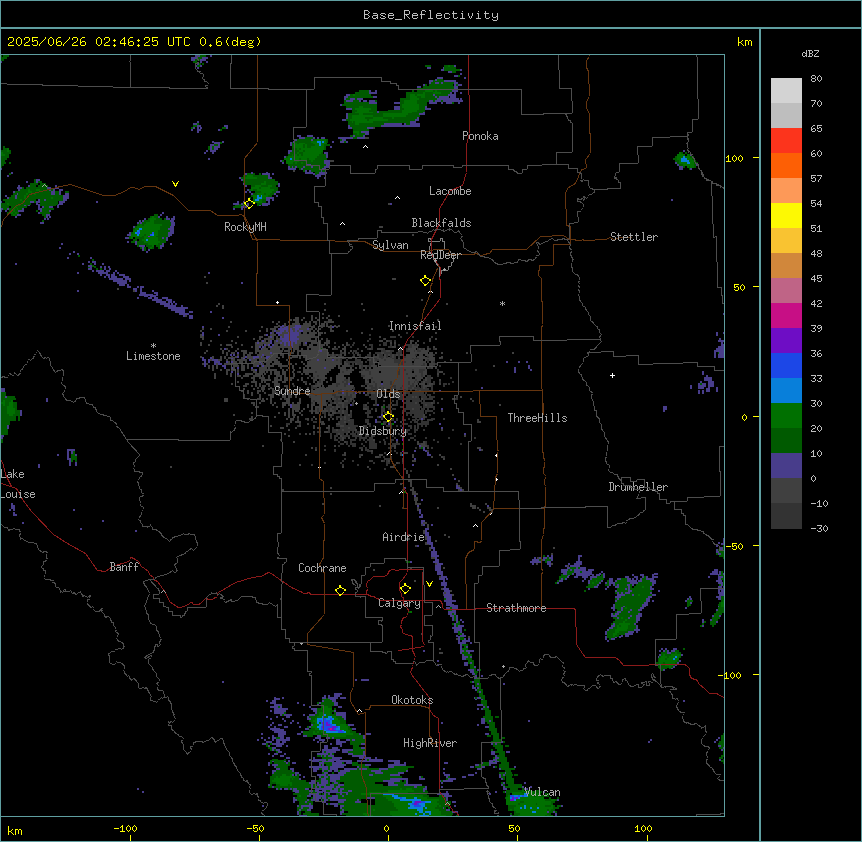
Task: Select the bright yellow legend swatch
Action: 786,215
